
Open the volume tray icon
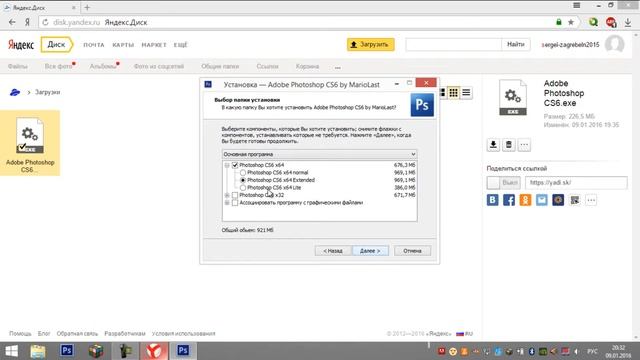576,351
